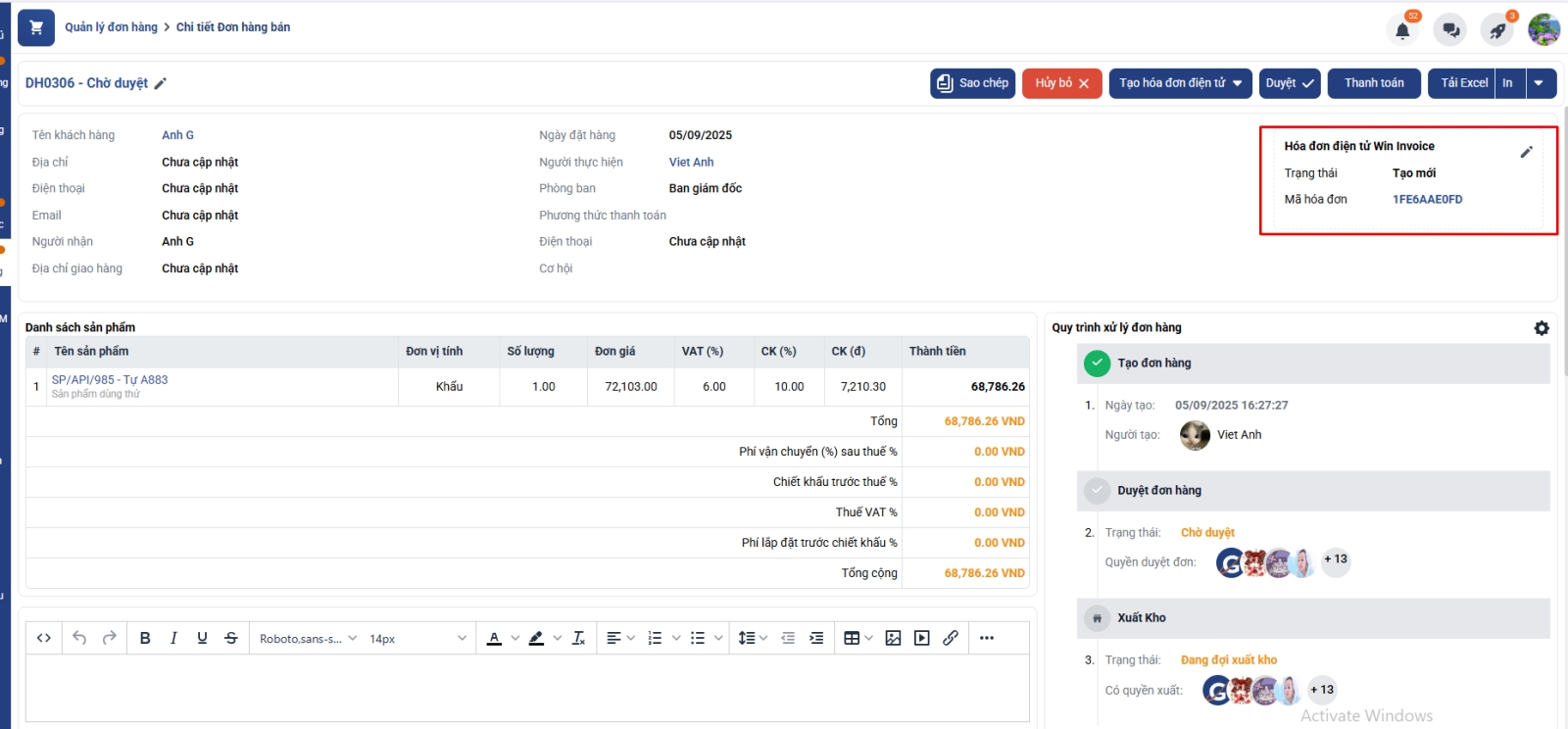Edit order title DH0306 pencil icon
Viewport: 1568px width, 729px height.
pos(161,84)
